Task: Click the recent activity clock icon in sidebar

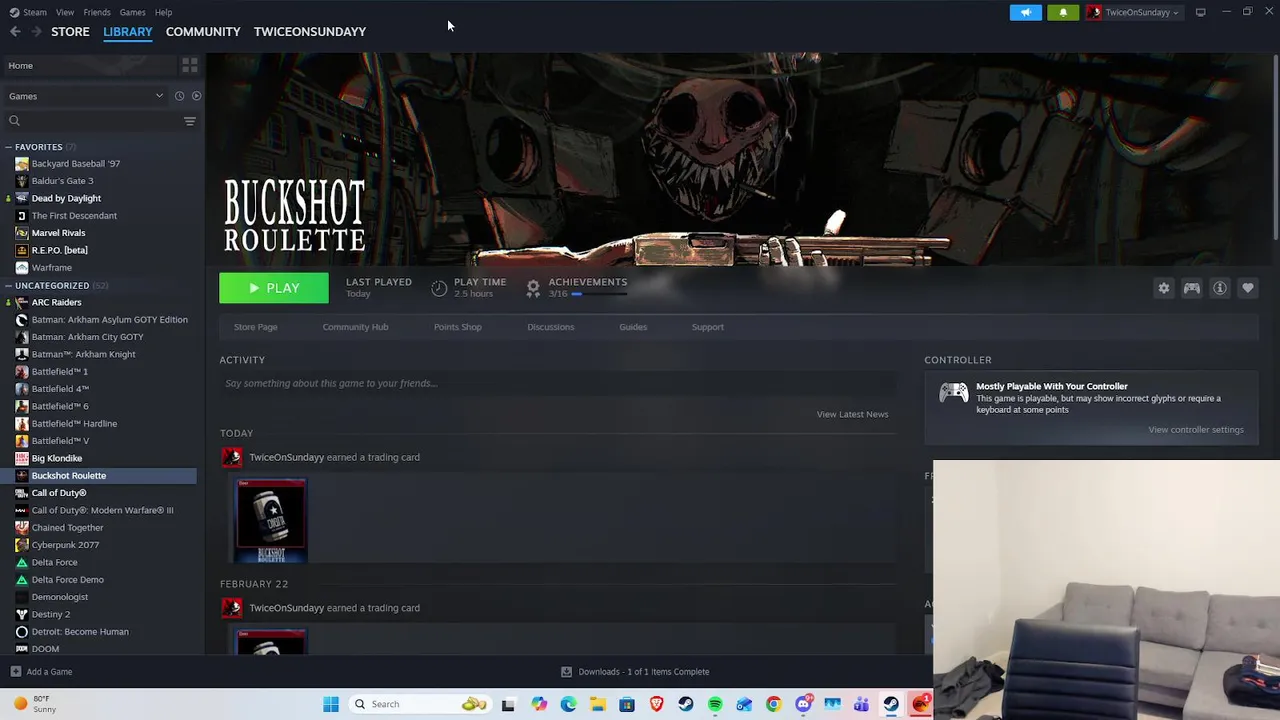Action: [179, 96]
